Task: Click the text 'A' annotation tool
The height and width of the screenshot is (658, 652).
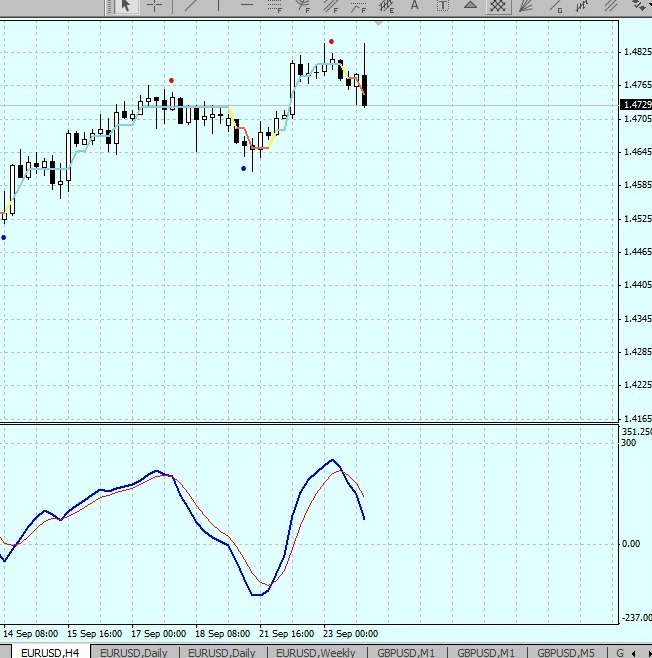Action: 414,6
